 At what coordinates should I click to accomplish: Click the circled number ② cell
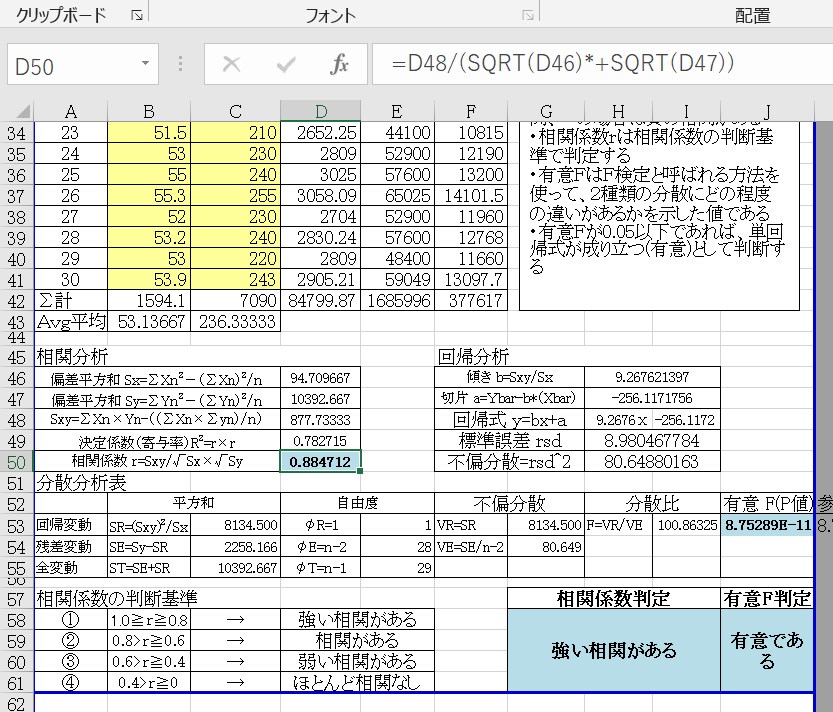(x=71, y=640)
